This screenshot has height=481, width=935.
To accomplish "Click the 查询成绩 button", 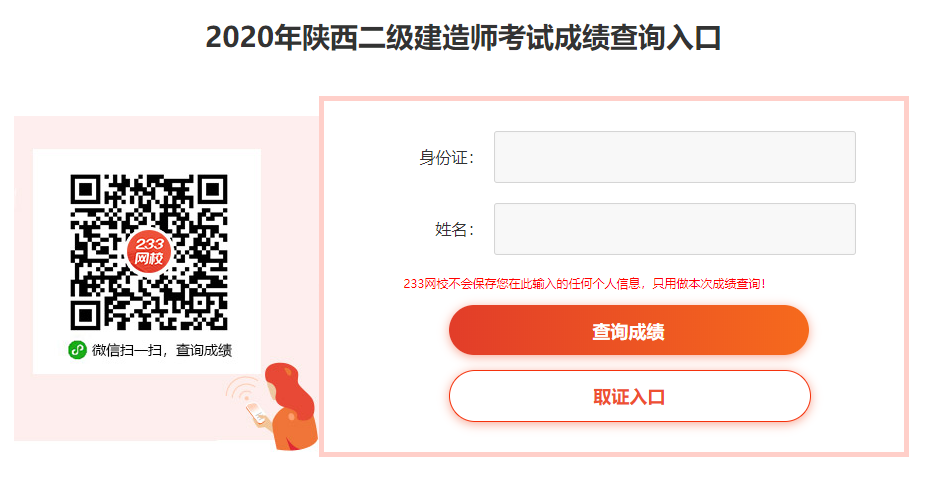I will pyautogui.click(x=629, y=330).
